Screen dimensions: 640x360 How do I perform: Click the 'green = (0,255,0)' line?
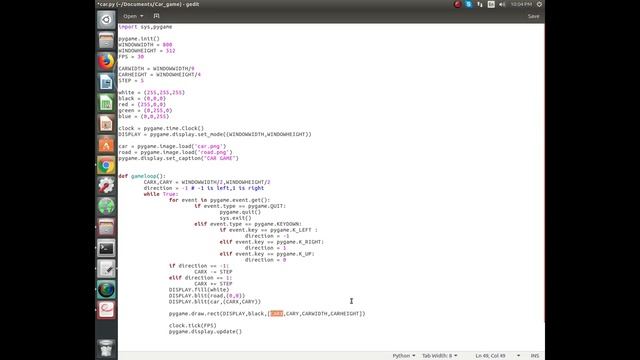[145, 111]
